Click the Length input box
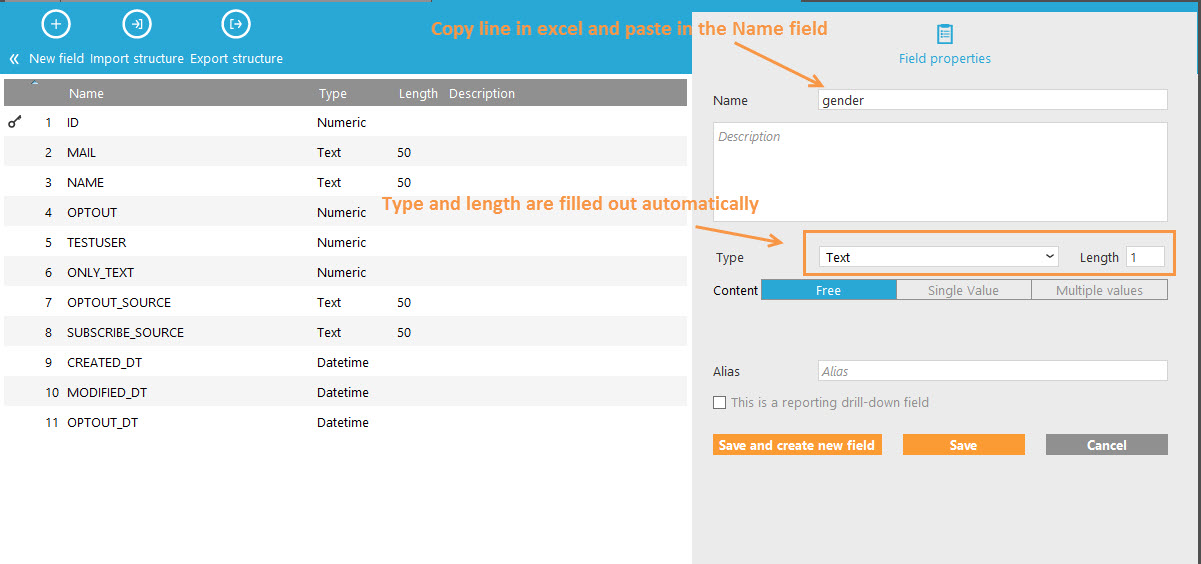This screenshot has height=564, width=1201. click(1145, 257)
